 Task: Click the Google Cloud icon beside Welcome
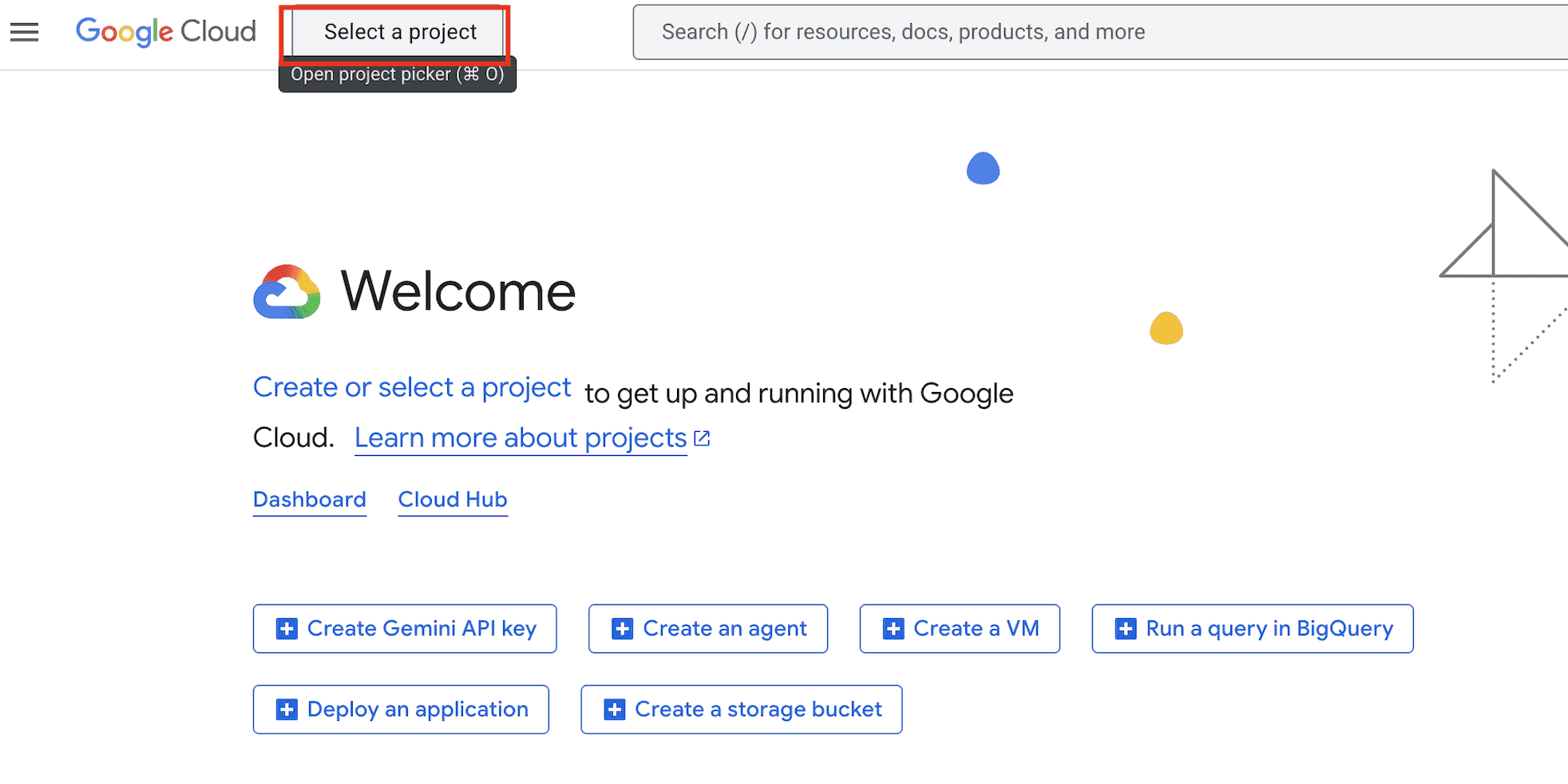coord(287,292)
